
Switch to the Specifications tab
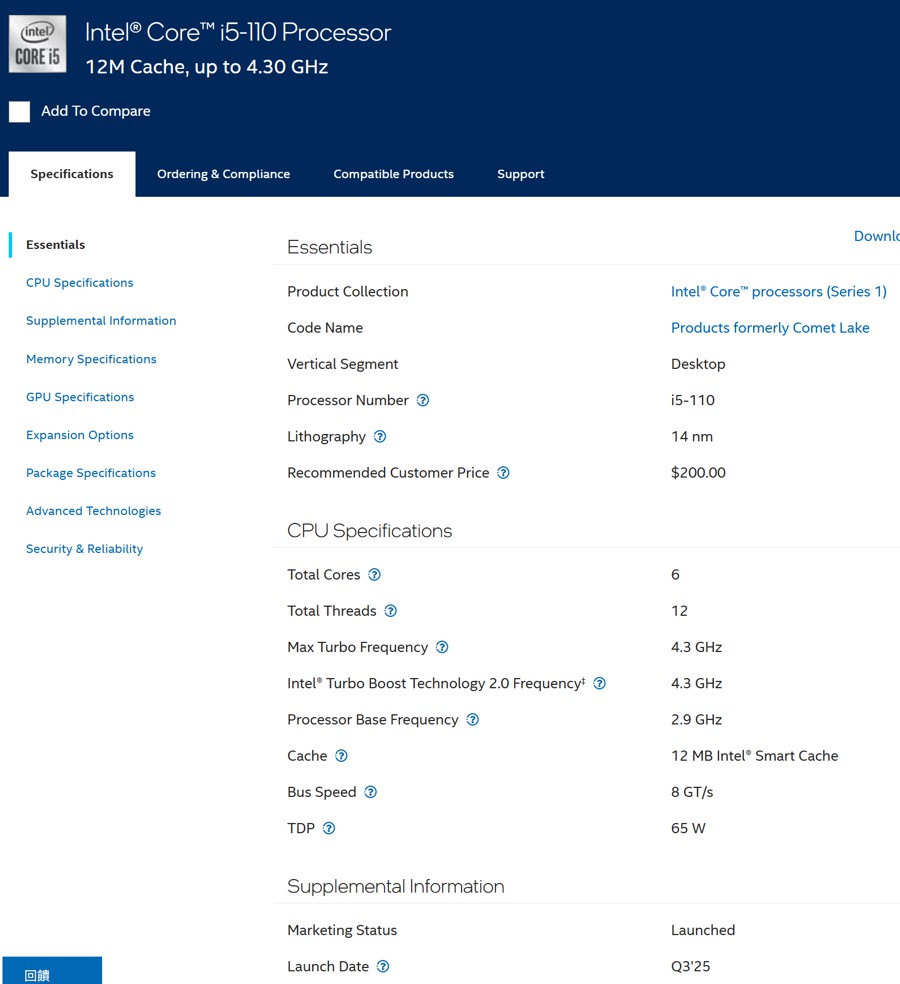(72, 174)
